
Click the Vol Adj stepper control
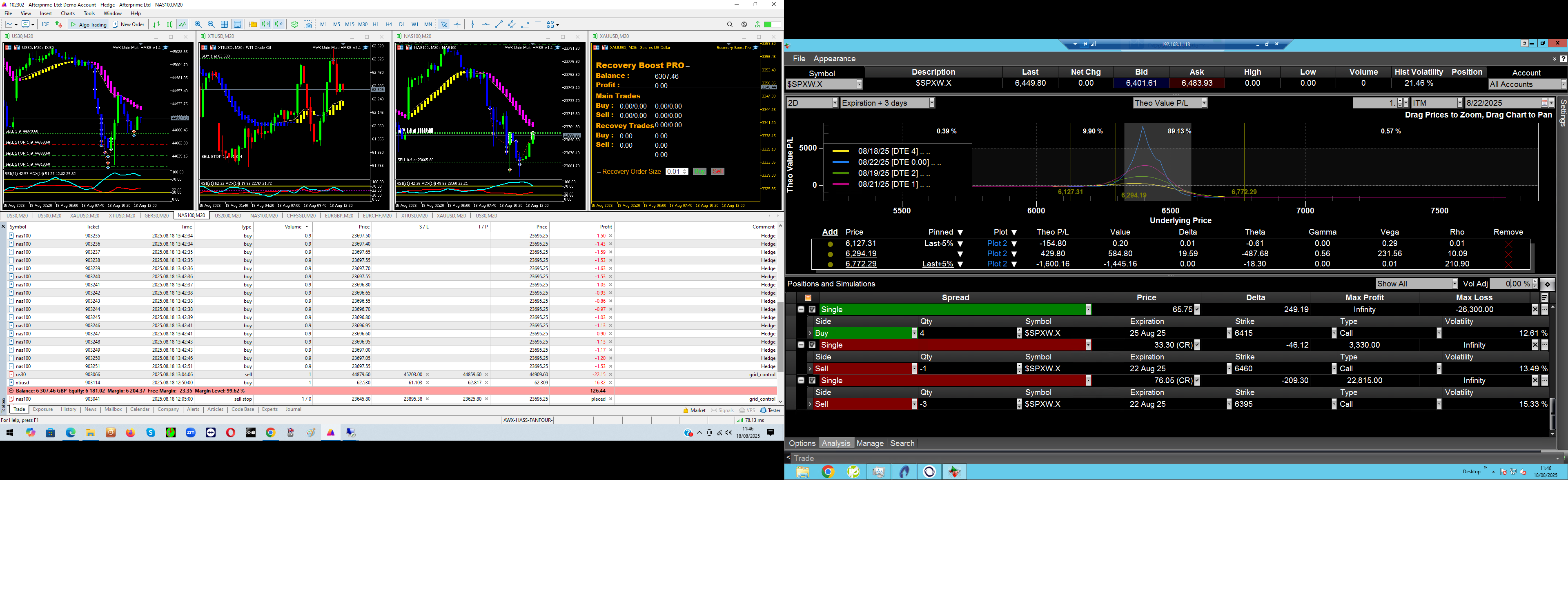1535,284
